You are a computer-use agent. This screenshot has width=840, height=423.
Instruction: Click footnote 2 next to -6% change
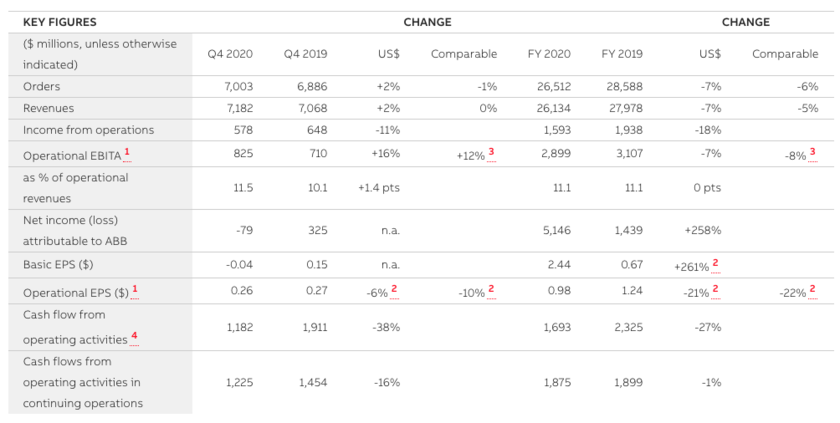coord(394,290)
